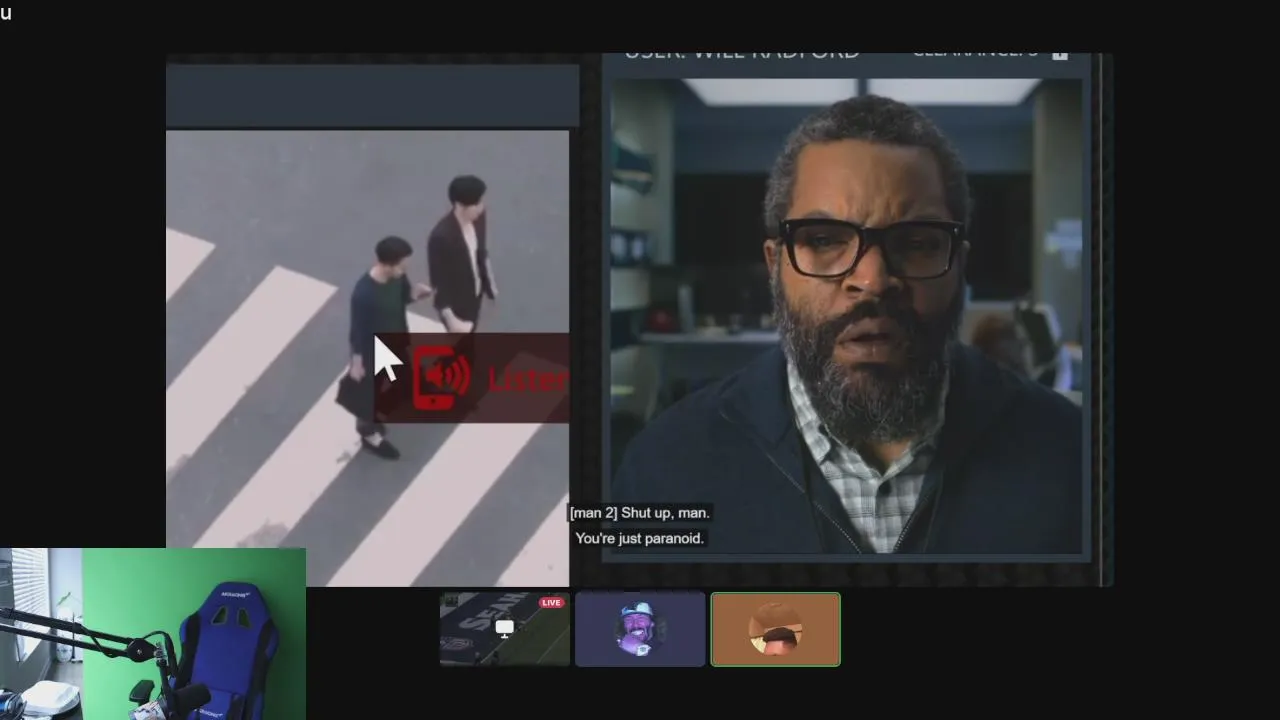Click the small white icon beside the clearance label
Viewport: 1280px width, 720px height.
pos(1060,56)
